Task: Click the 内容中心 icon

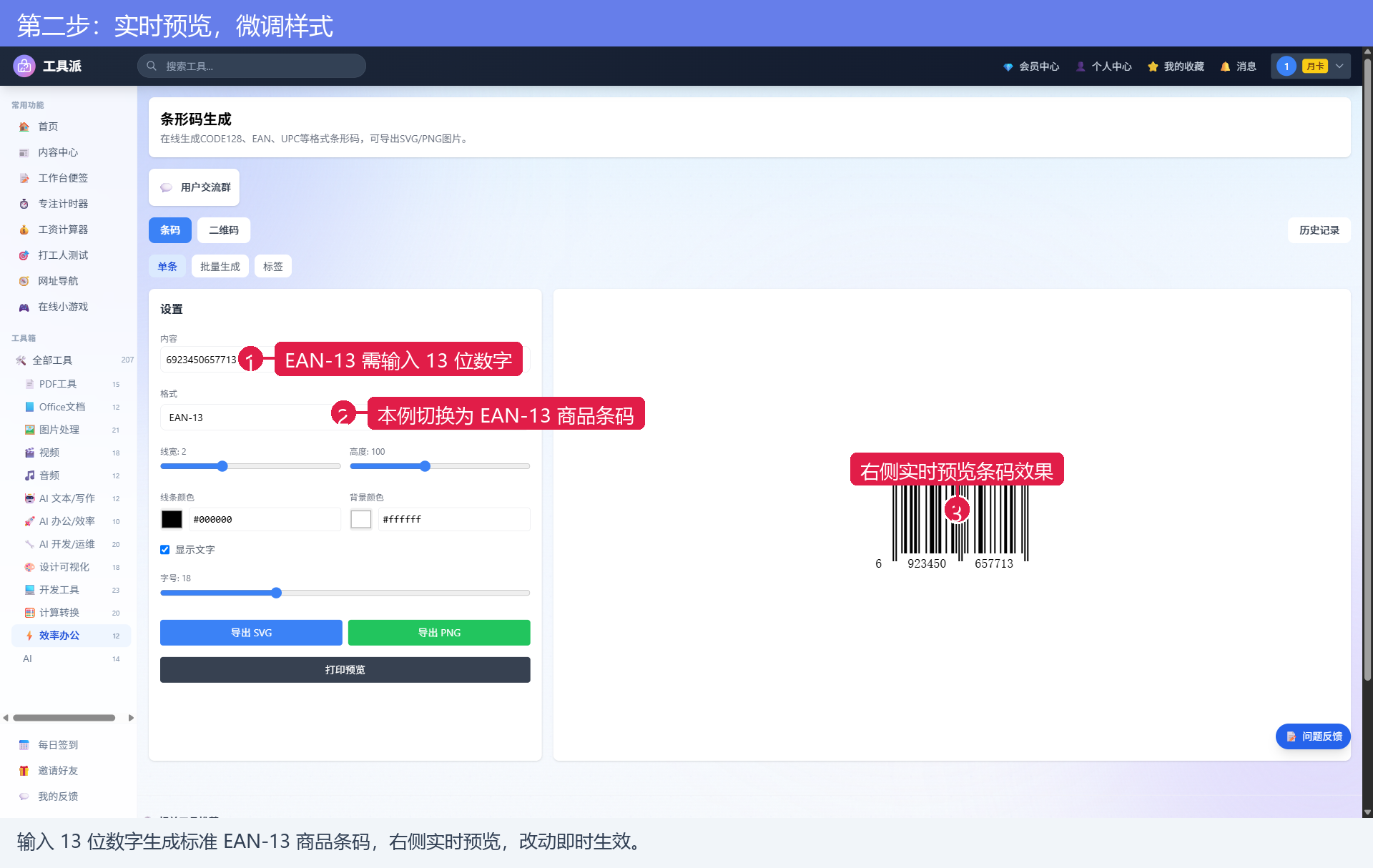Action: click(24, 152)
